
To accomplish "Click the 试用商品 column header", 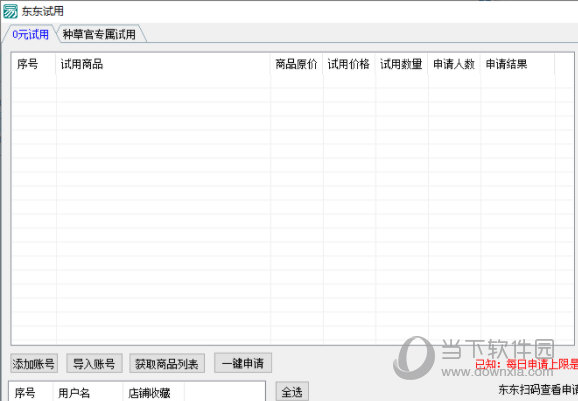I will (163, 64).
